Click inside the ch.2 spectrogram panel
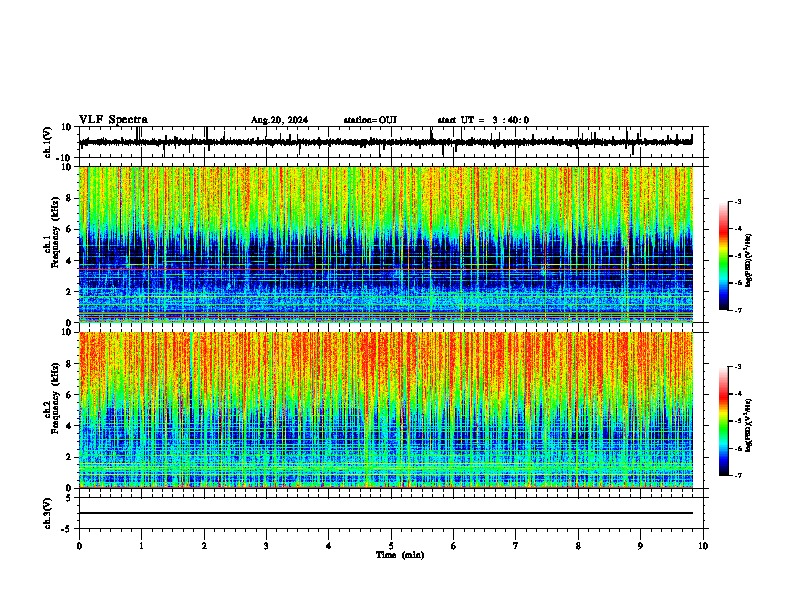The width and height of the screenshot is (792, 612). click(386, 410)
